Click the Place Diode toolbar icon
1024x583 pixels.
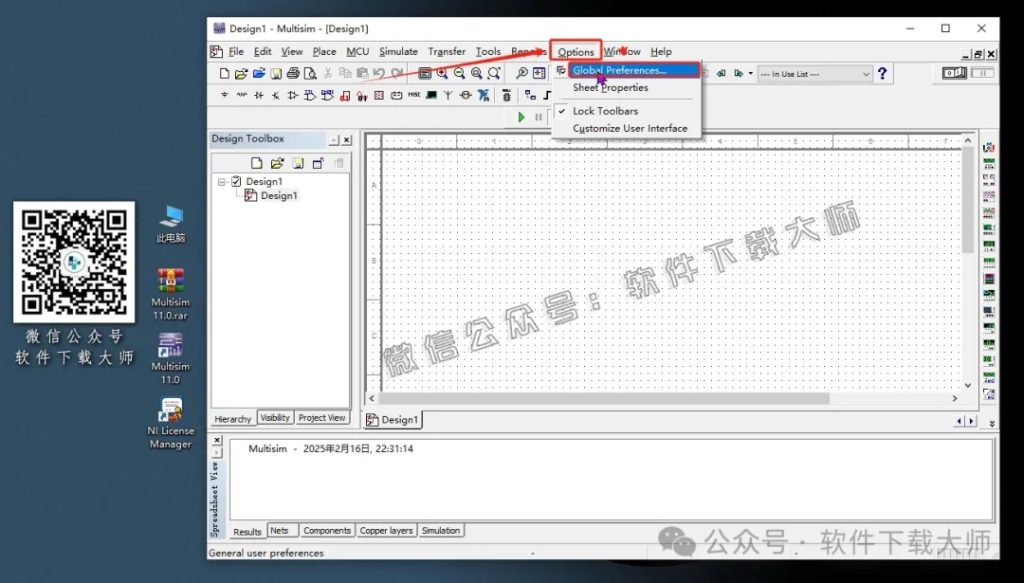[x=259, y=96]
